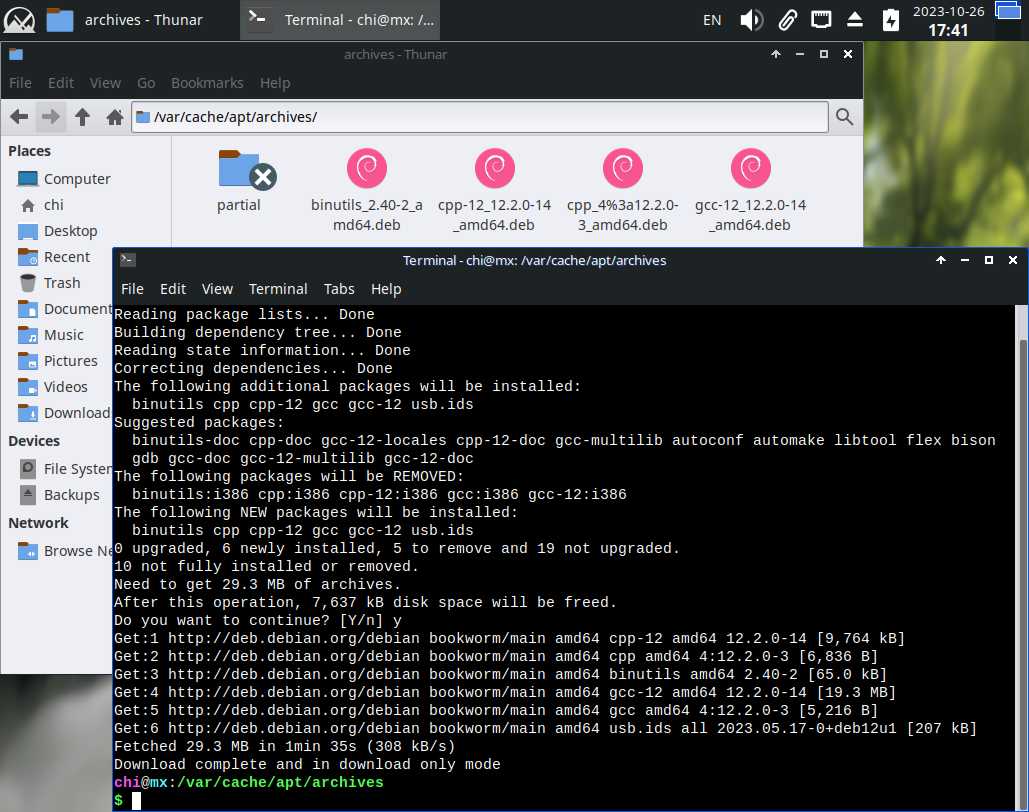Open the EN keyboard layout indicator
Screen dimensions: 1029x812
pos(712,20)
